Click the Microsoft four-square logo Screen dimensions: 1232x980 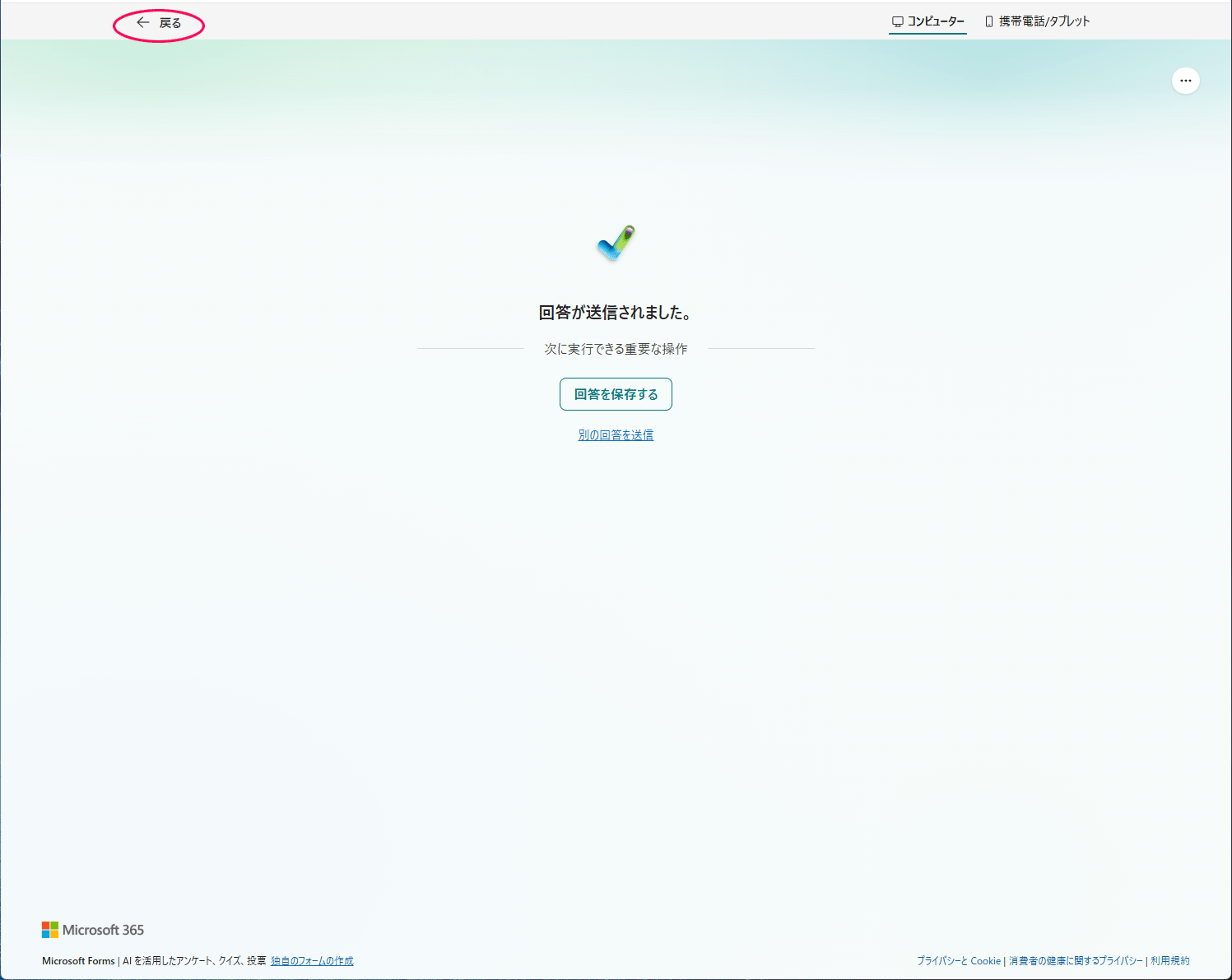pyautogui.click(x=50, y=930)
